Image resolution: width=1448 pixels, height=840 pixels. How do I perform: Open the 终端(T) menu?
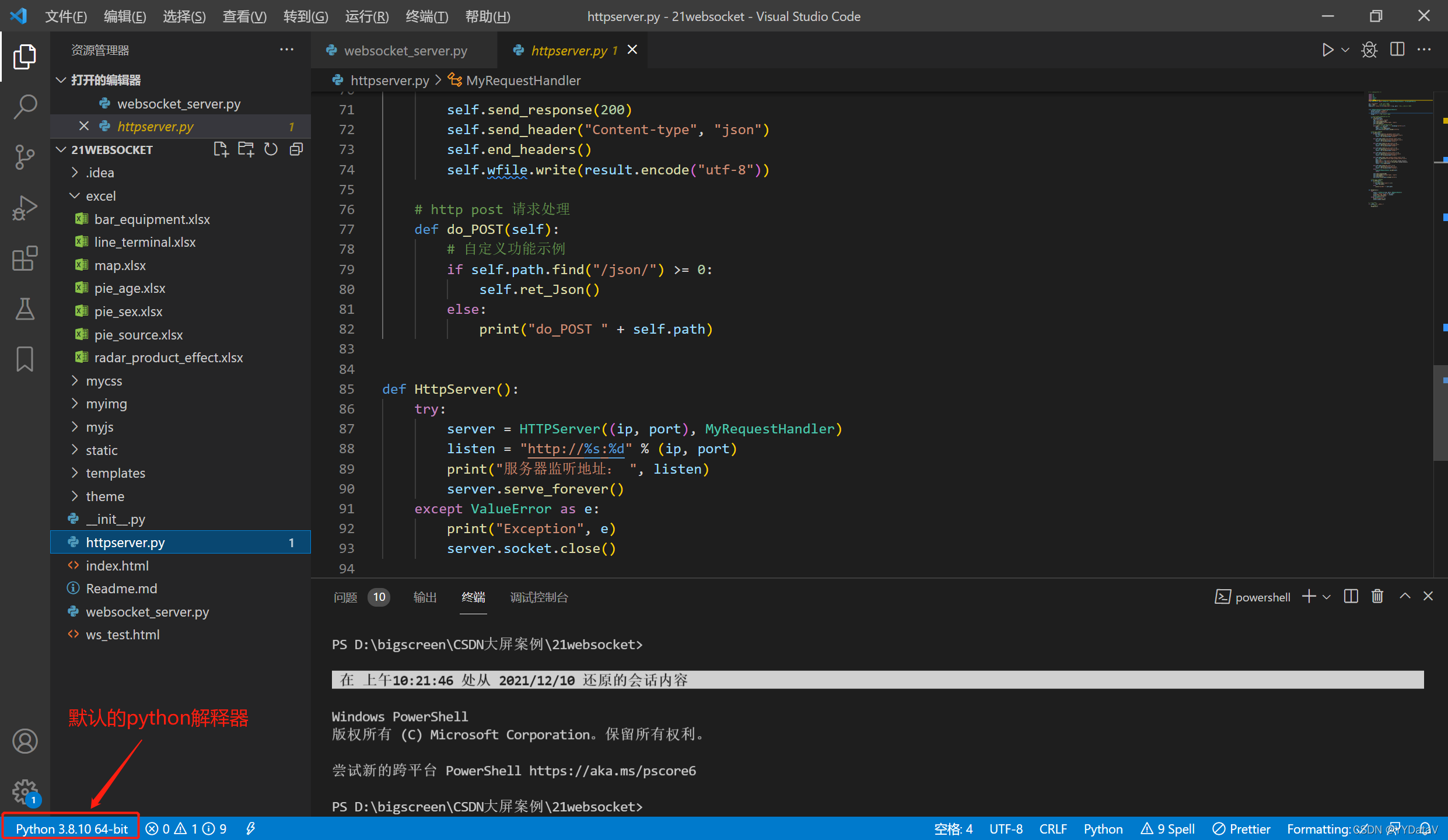427,16
